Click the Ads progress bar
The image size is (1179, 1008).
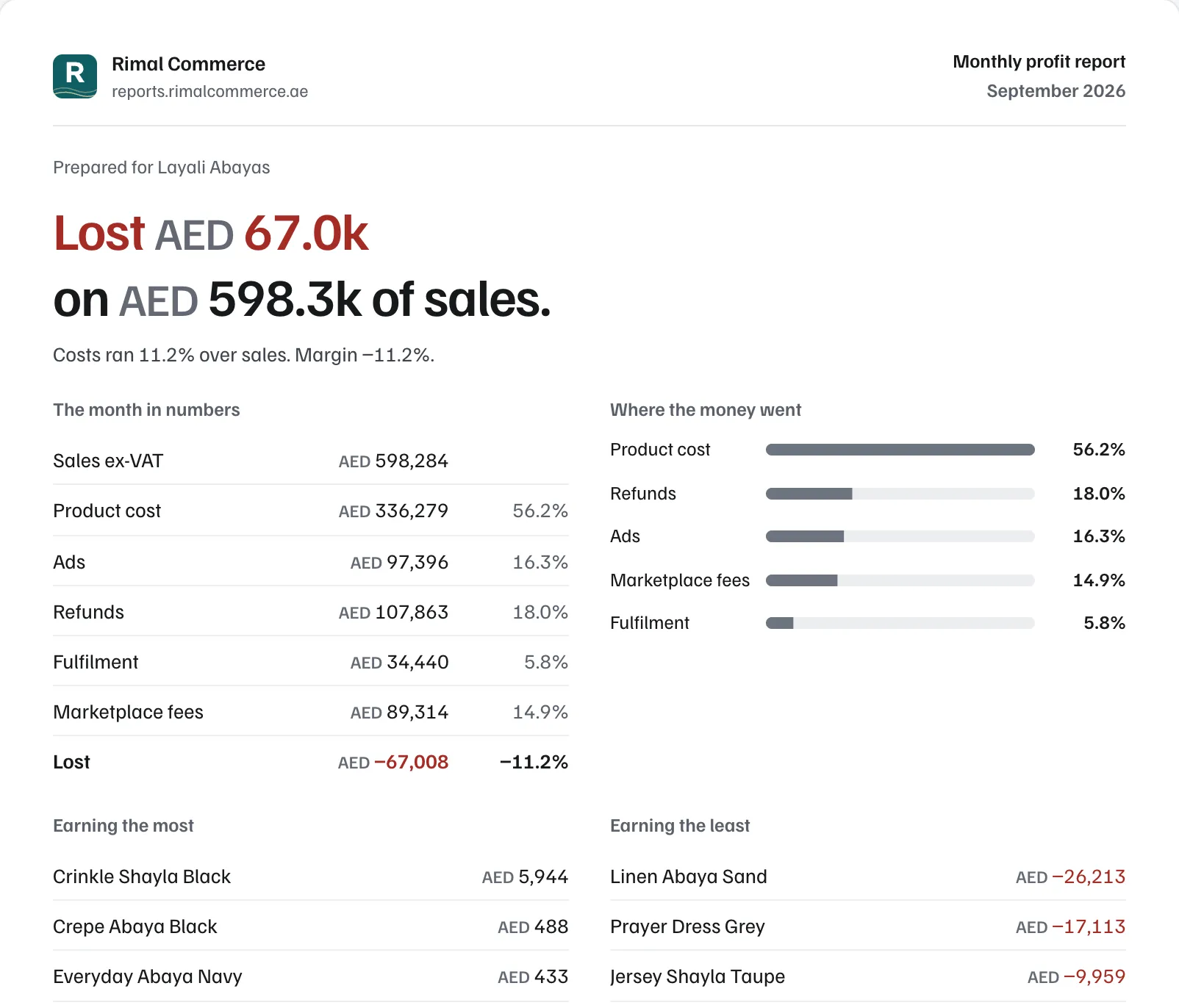tap(900, 536)
